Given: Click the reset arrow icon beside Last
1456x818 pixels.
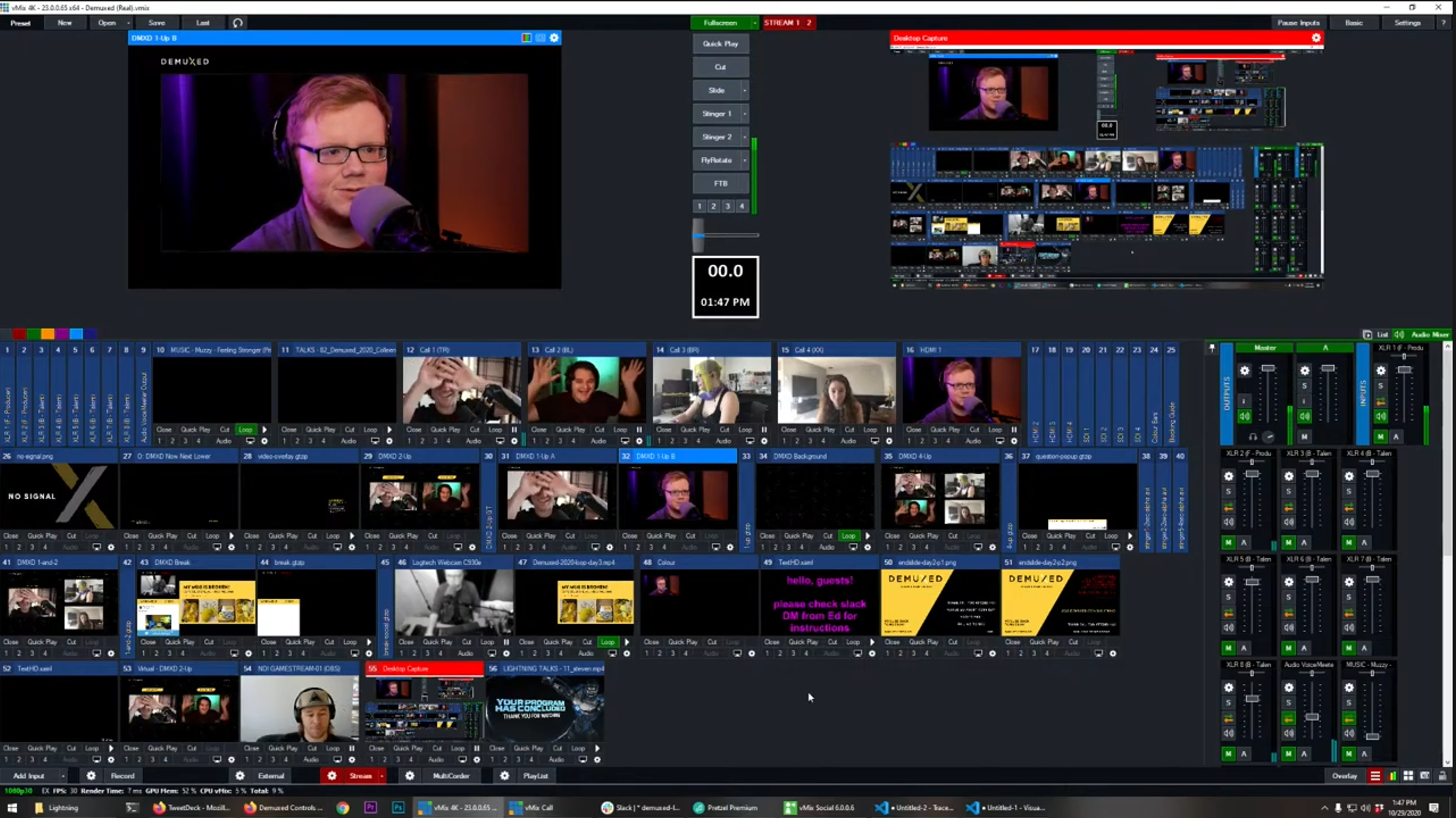Looking at the screenshot, I should coord(238,23).
